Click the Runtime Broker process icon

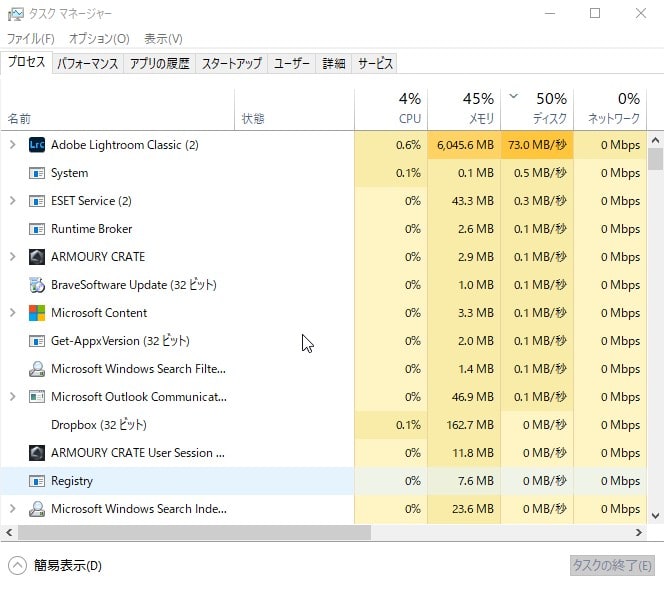point(37,229)
